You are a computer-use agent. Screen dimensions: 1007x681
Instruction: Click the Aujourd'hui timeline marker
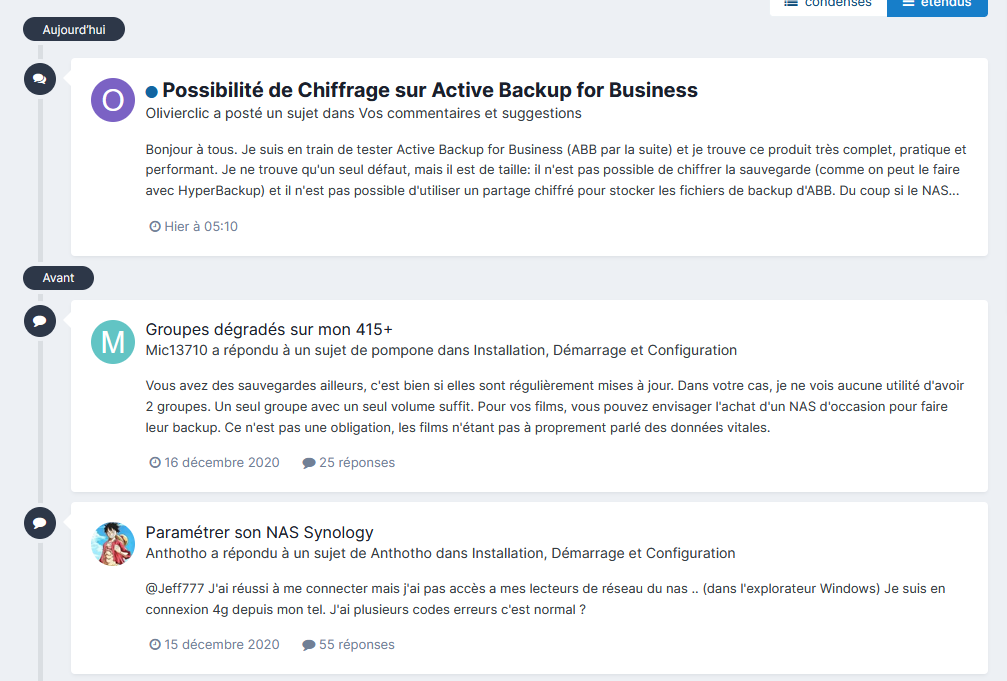click(73, 30)
